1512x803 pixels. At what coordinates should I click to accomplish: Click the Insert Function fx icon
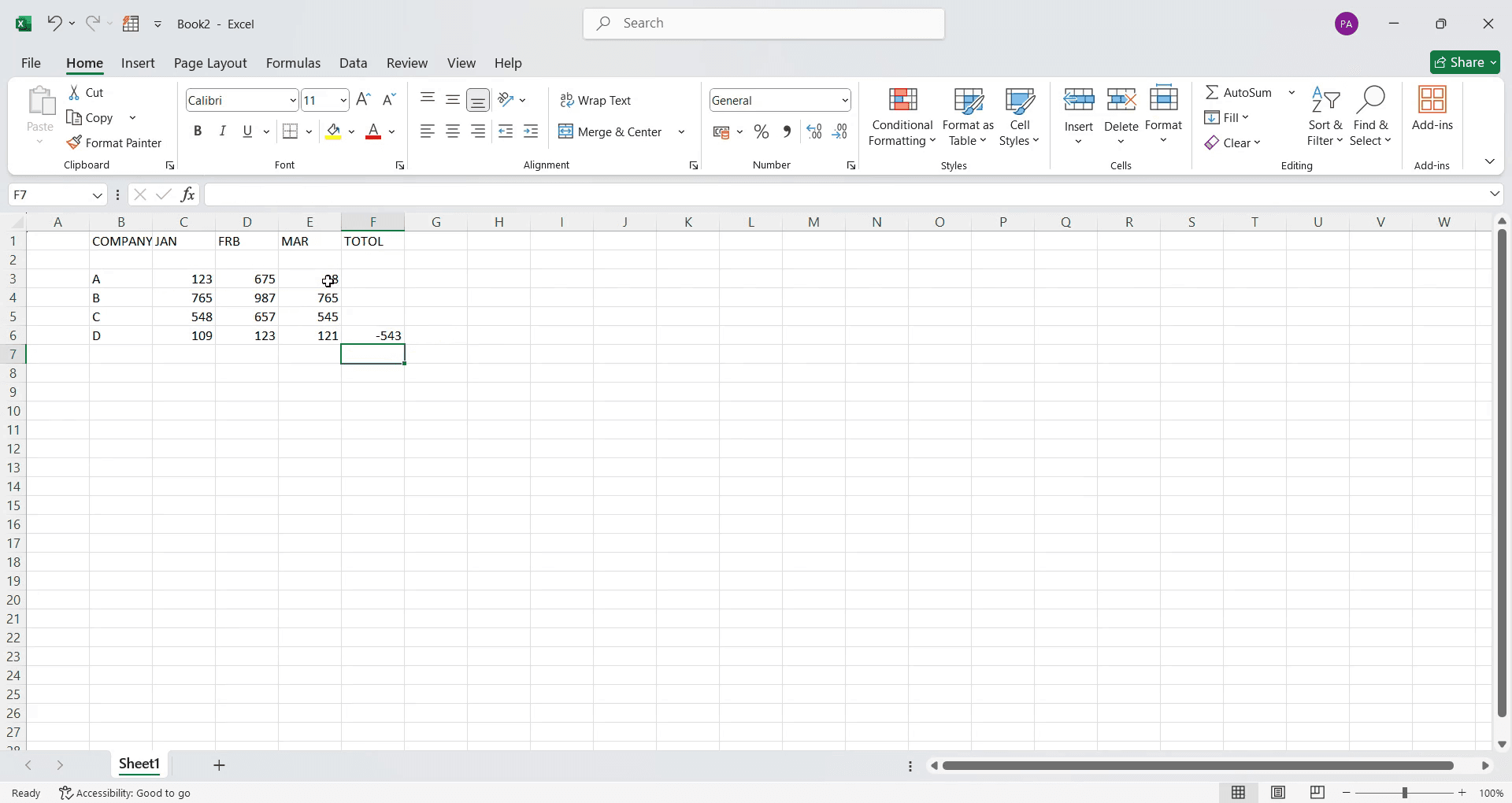coord(187,194)
